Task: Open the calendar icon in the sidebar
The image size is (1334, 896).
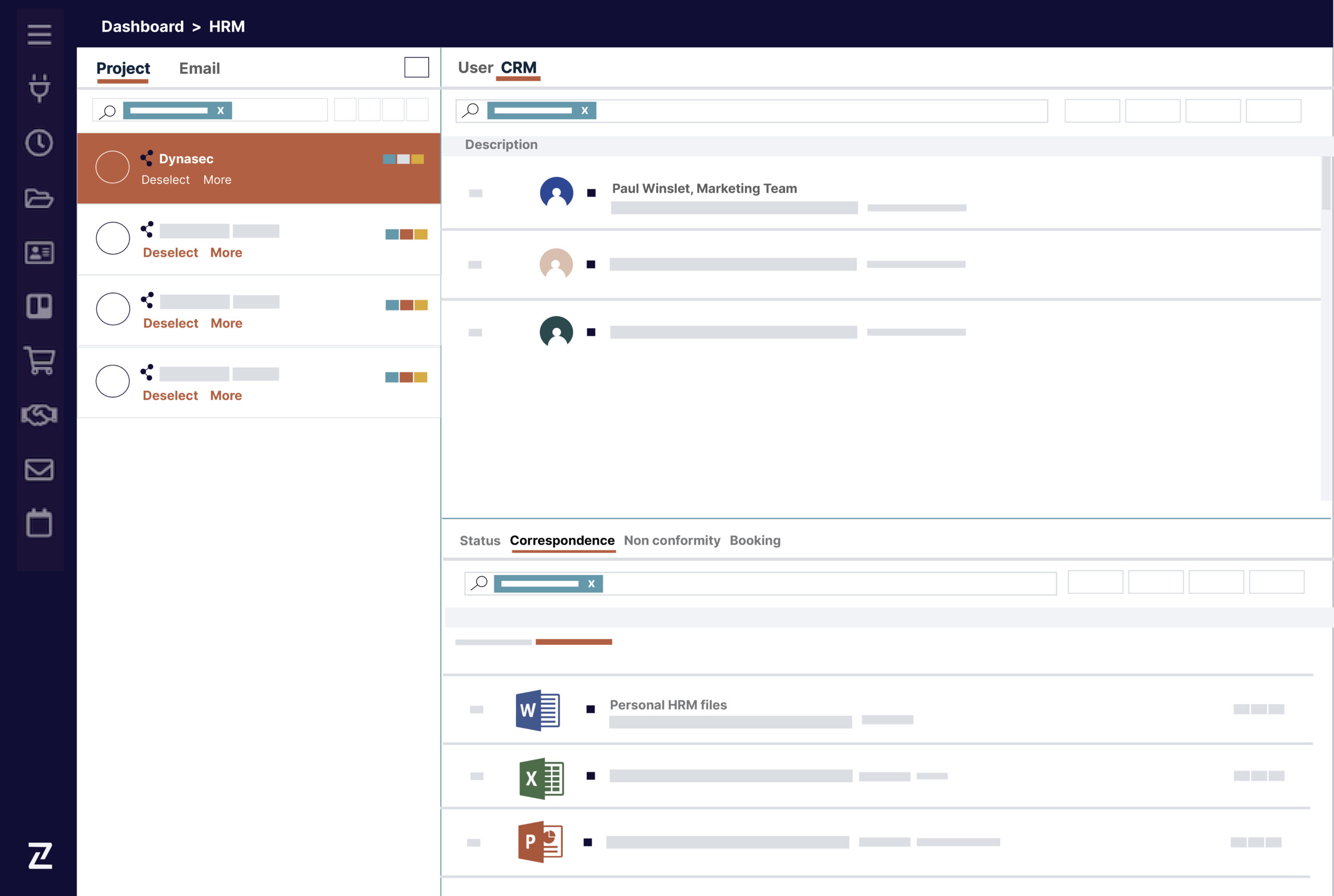Action: click(x=40, y=523)
